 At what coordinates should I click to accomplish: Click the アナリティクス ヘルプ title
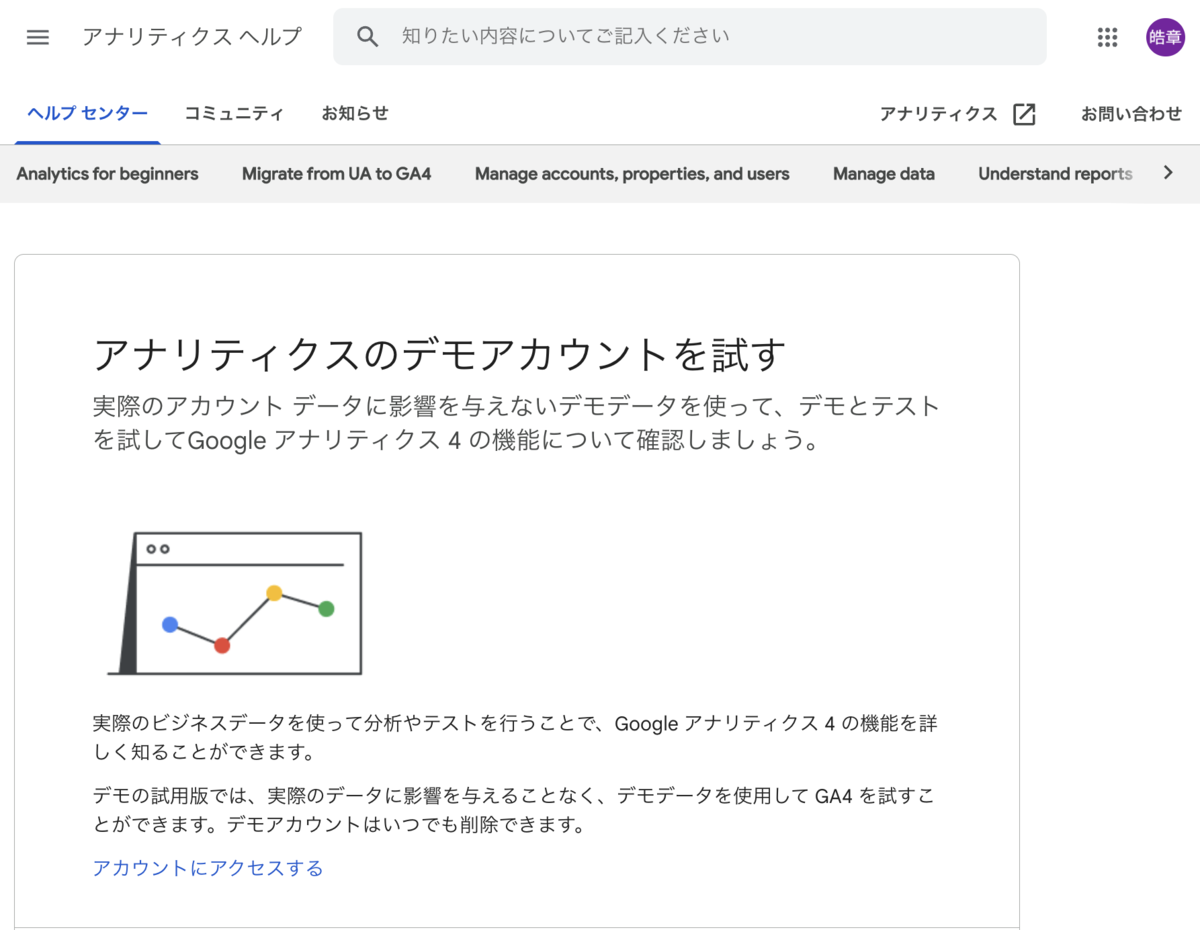[192, 37]
